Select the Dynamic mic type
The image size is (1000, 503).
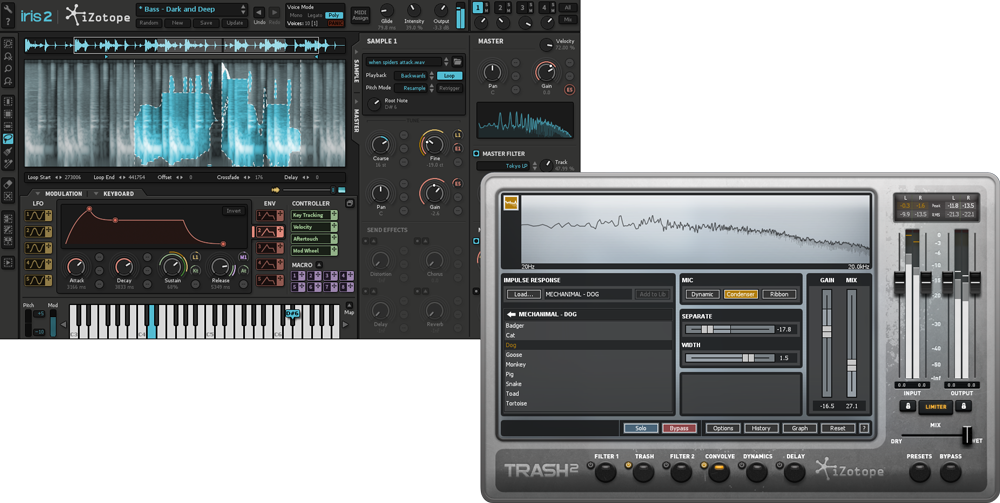(702, 295)
